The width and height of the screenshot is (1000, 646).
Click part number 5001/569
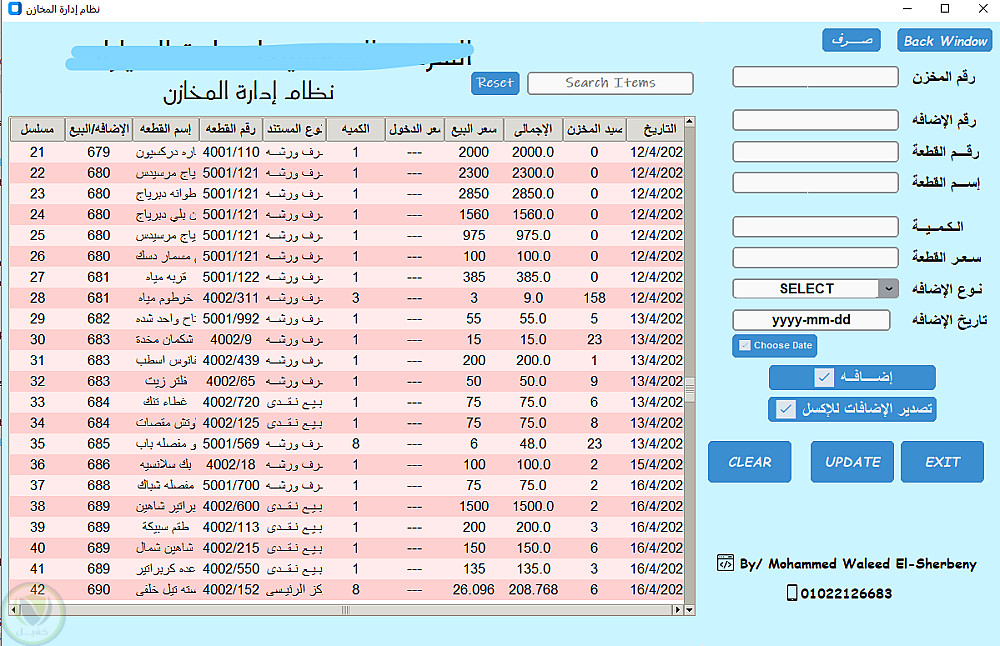click(231, 444)
